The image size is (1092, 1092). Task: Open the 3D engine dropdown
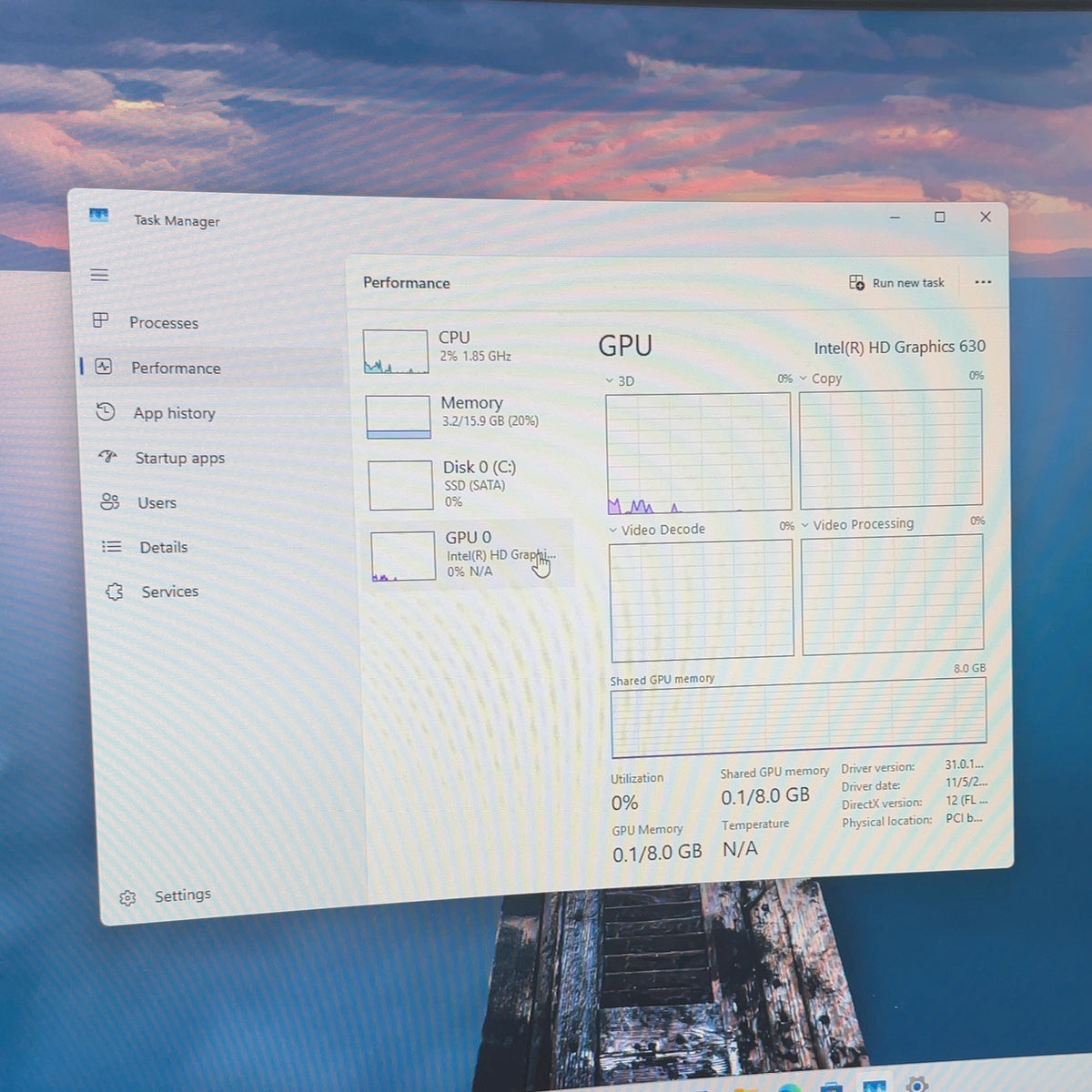(610, 380)
